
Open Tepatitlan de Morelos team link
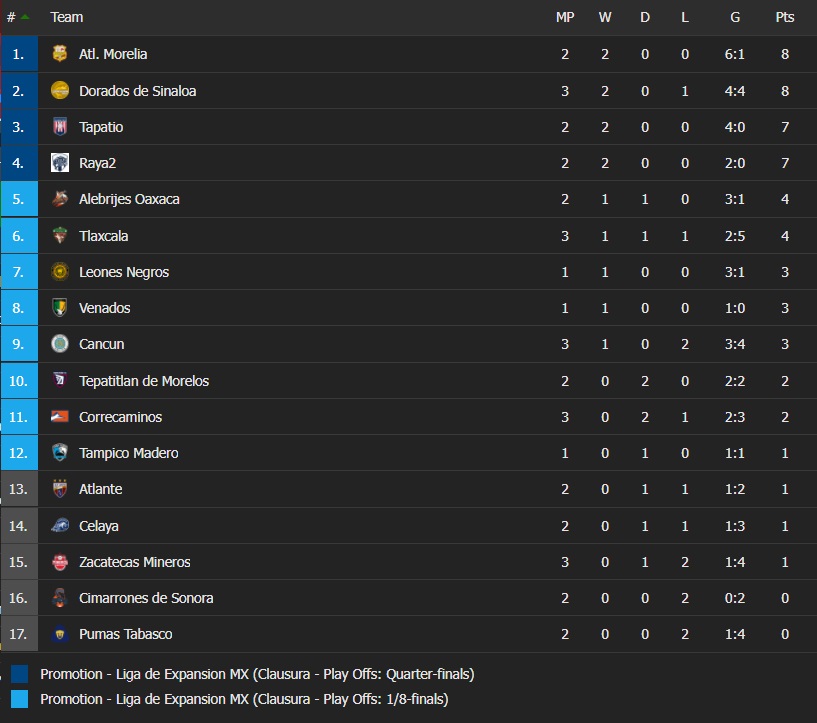tap(144, 381)
